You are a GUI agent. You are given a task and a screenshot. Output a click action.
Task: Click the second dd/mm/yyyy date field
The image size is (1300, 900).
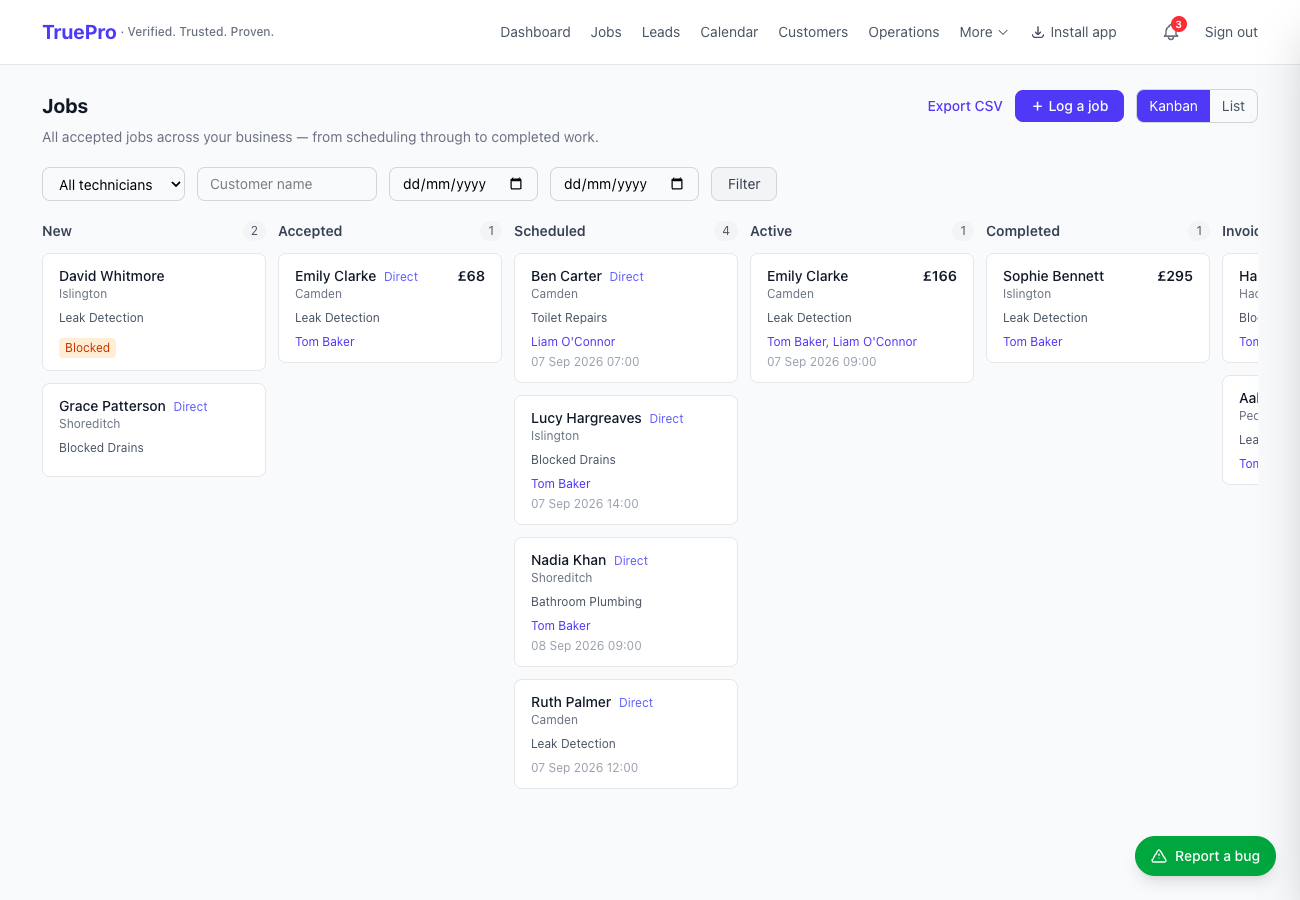(x=624, y=184)
